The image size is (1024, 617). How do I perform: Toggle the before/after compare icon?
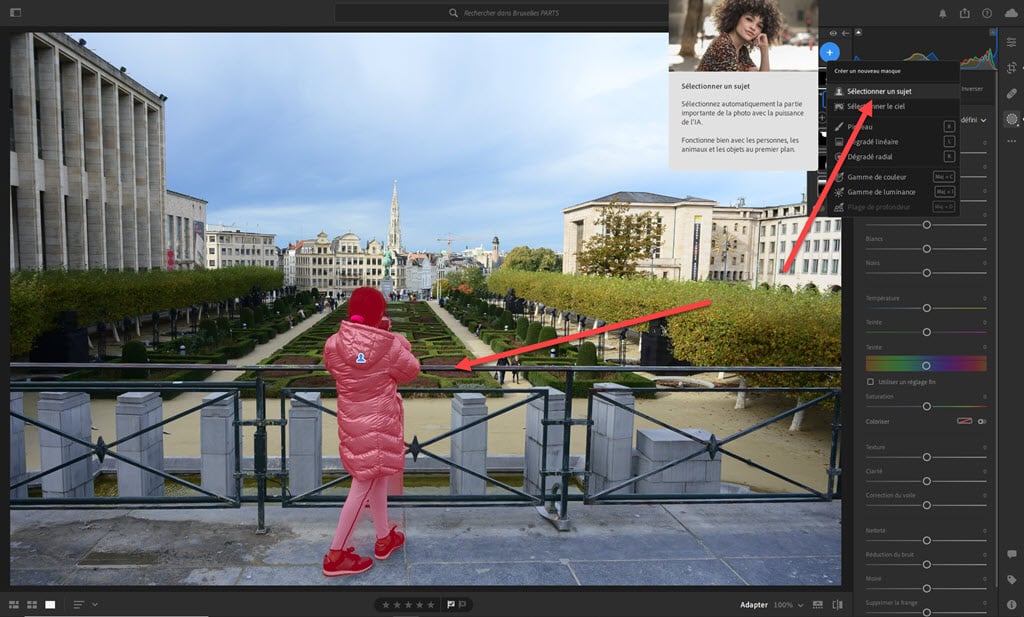[x=837, y=605]
